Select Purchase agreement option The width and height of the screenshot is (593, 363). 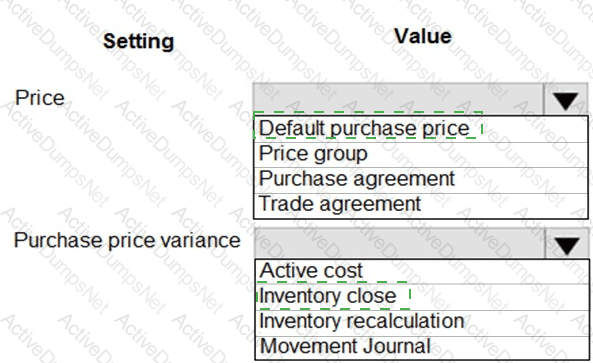[x=421, y=180]
